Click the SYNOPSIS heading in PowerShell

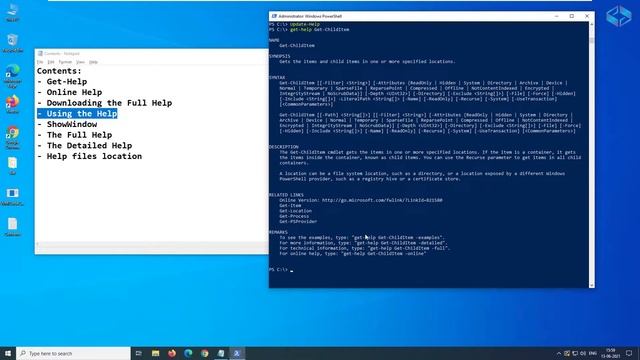click(280, 56)
